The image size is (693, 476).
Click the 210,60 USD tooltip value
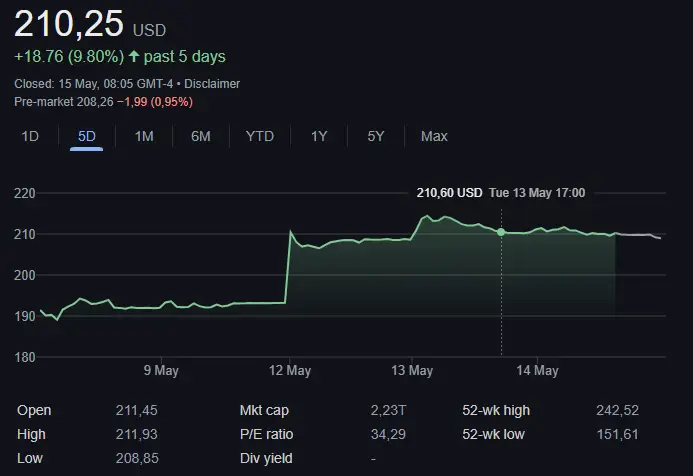point(449,193)
